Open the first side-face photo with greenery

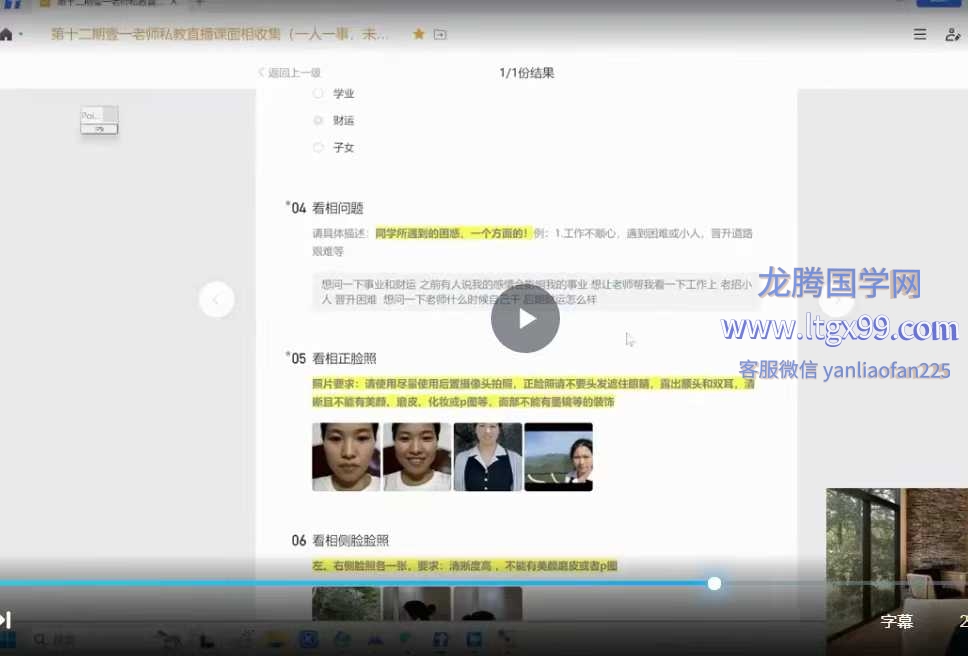pos(346,604)
